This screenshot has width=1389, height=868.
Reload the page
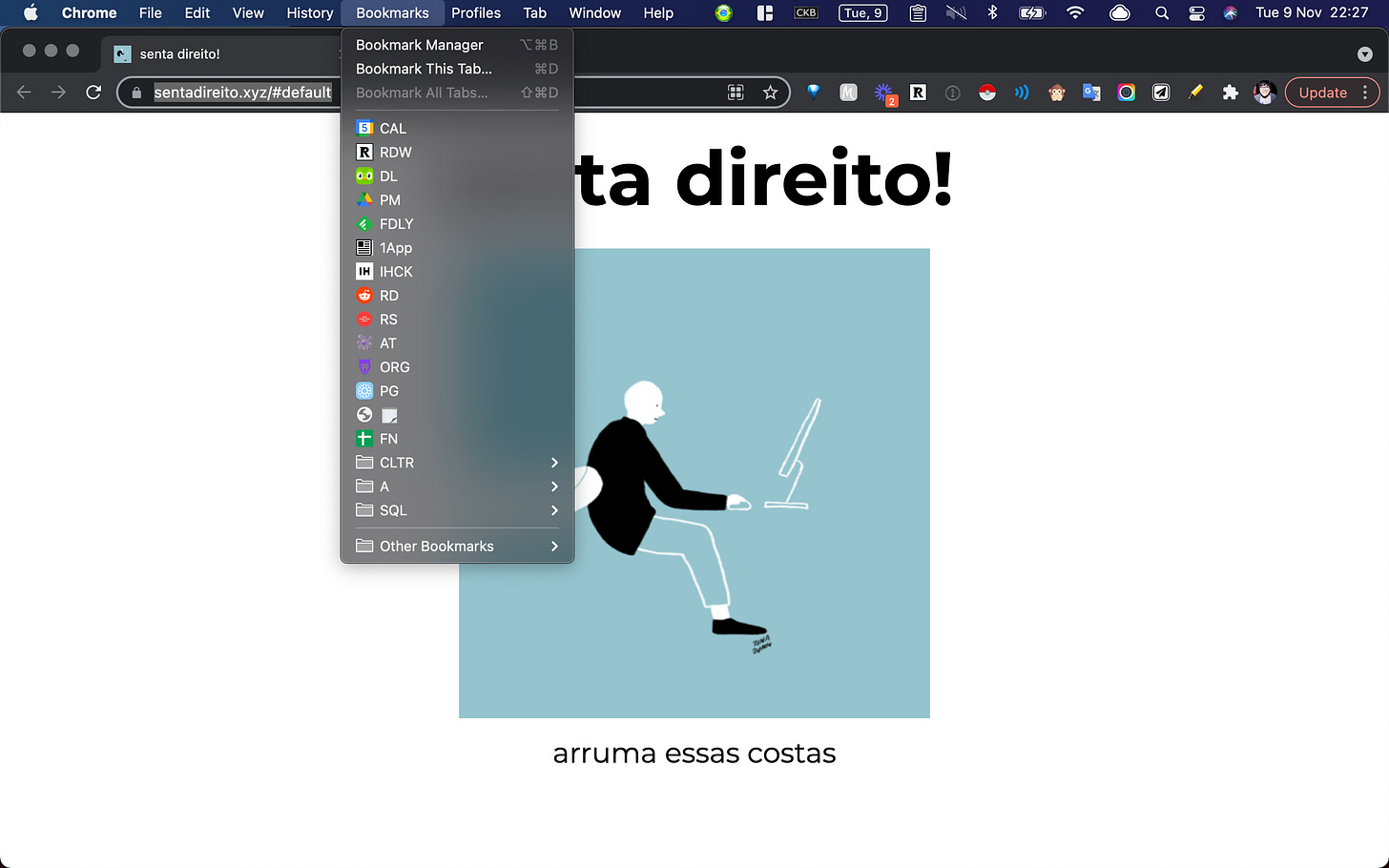click(x=93, y=93)
